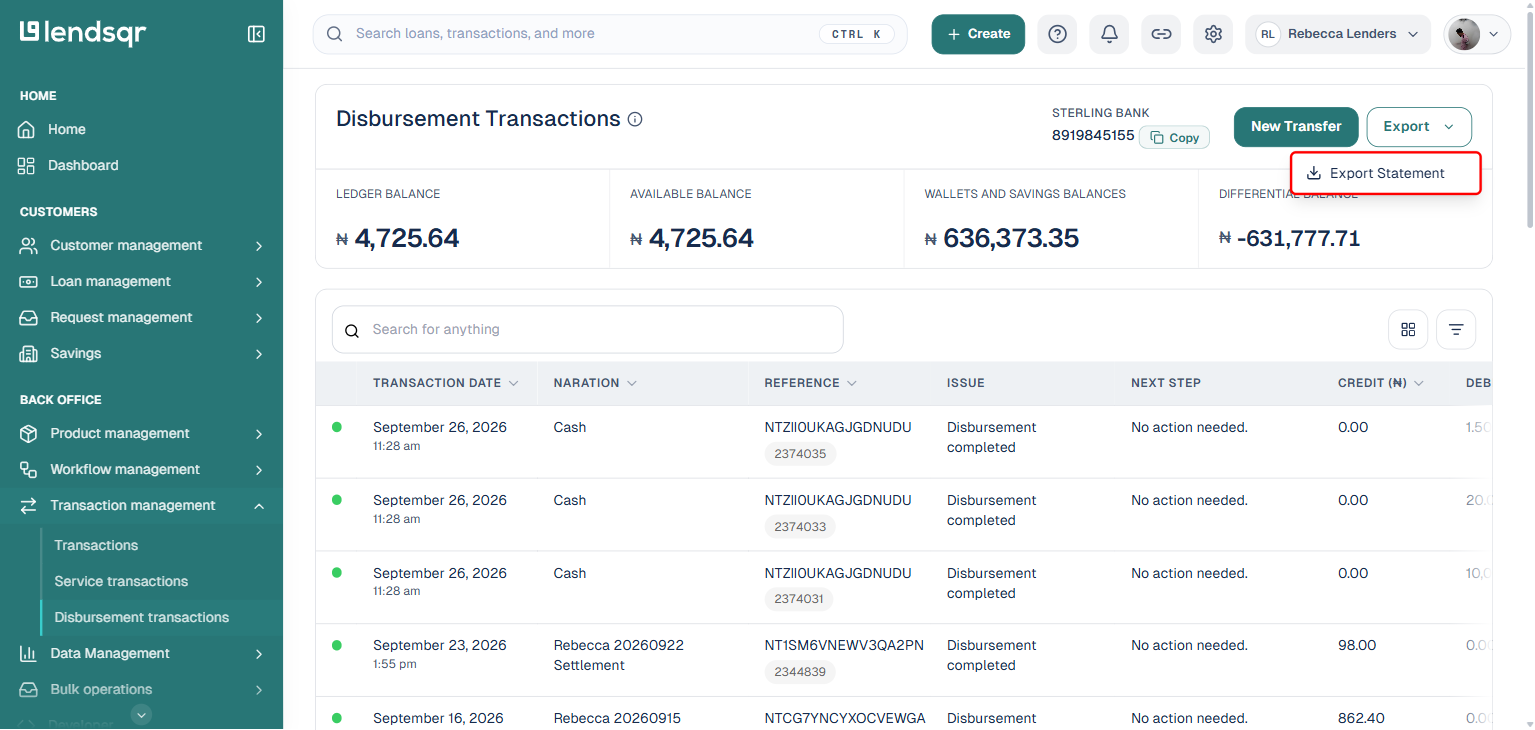Switch to grid view icon
Image resolution: width=1535 pixels, height=730 pixels.
pyautogui.click(x=1408, y=329)
